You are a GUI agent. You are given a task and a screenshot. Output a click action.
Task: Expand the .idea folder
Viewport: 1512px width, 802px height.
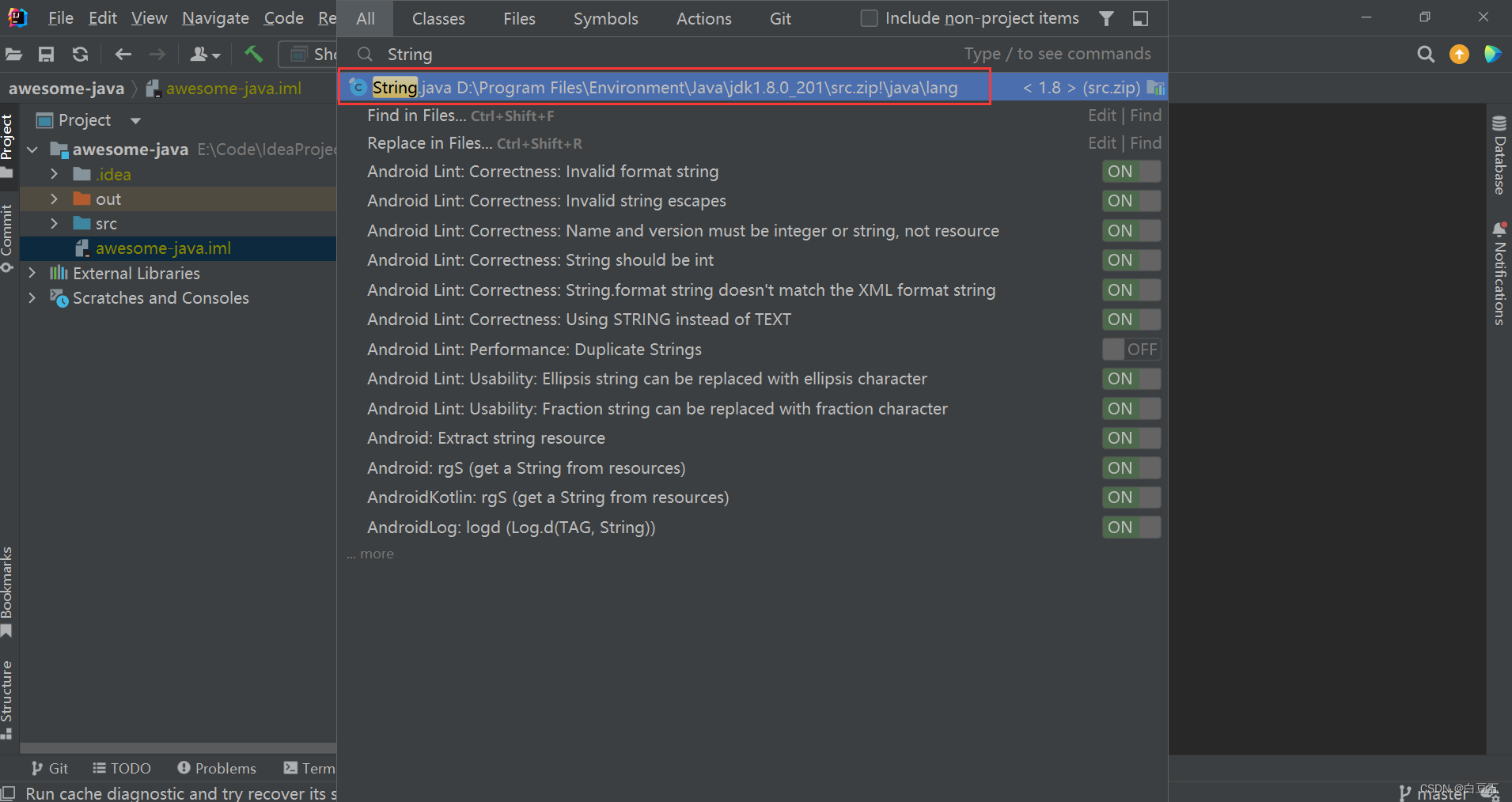pyautogui.click(x=54, y=174)
